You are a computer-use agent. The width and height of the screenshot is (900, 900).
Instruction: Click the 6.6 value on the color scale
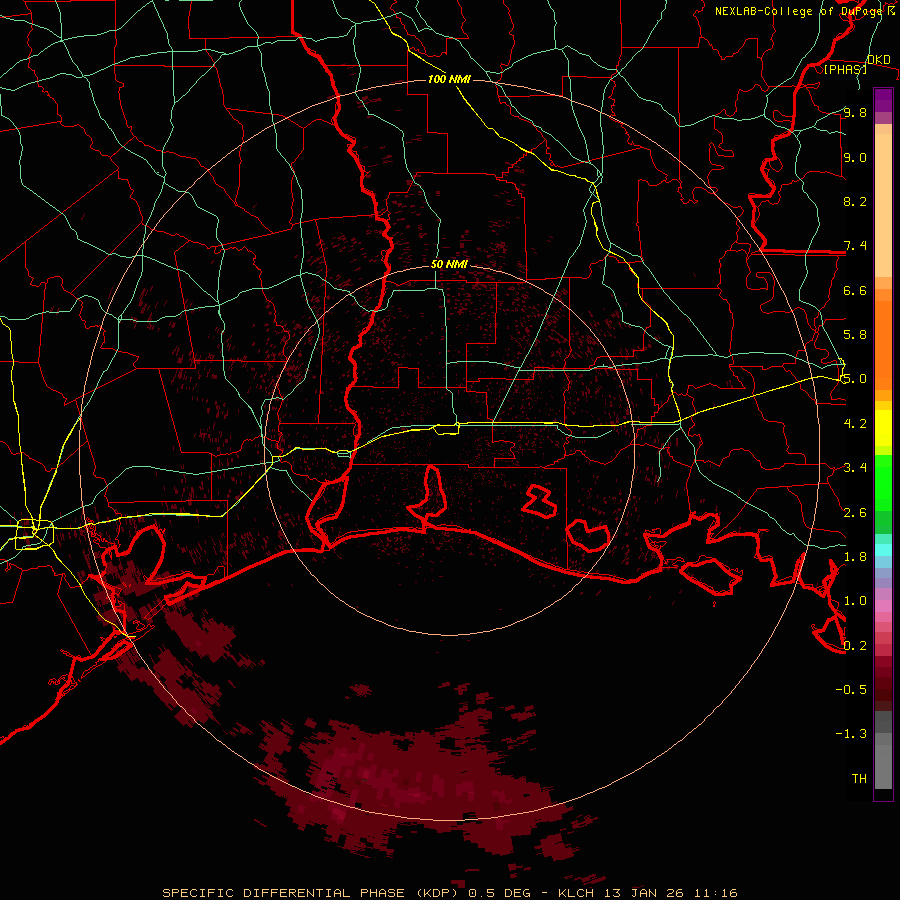click(855, 290)
